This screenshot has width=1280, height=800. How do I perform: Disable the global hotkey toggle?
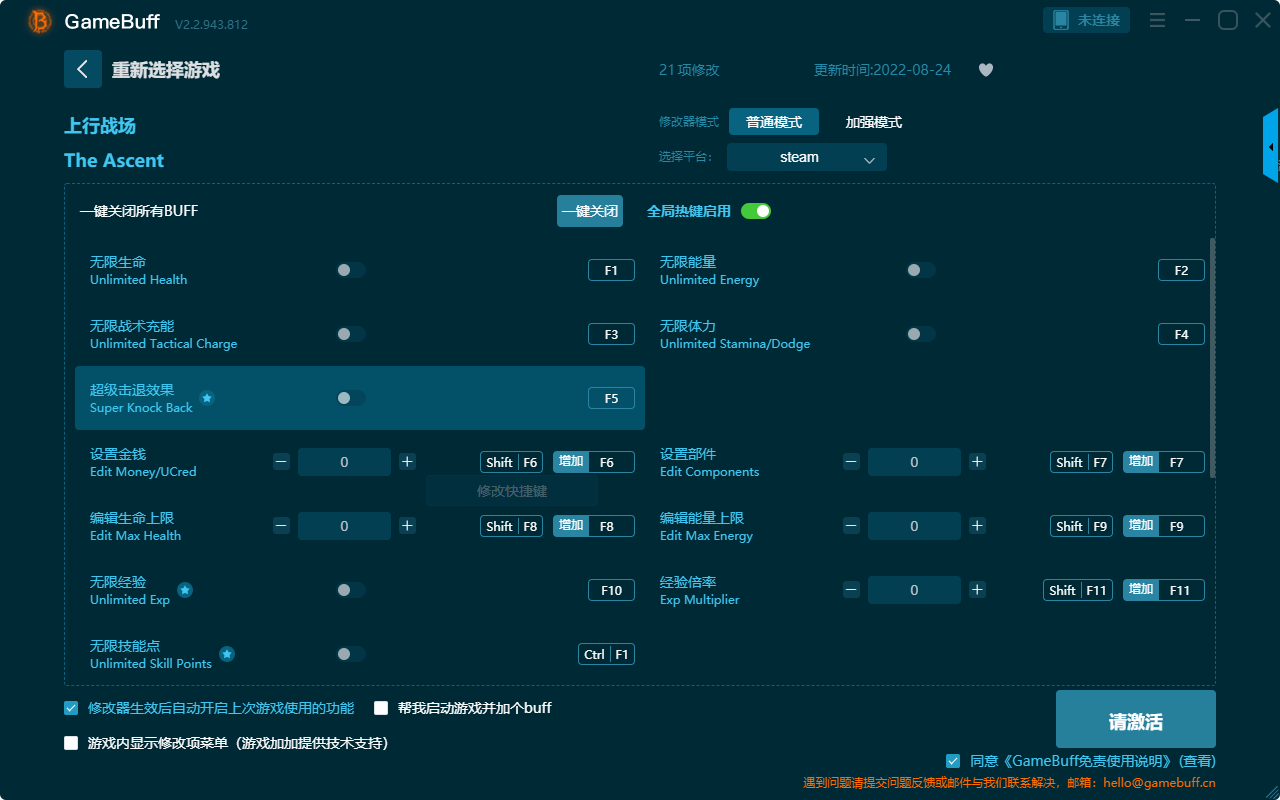click(756, 211)
